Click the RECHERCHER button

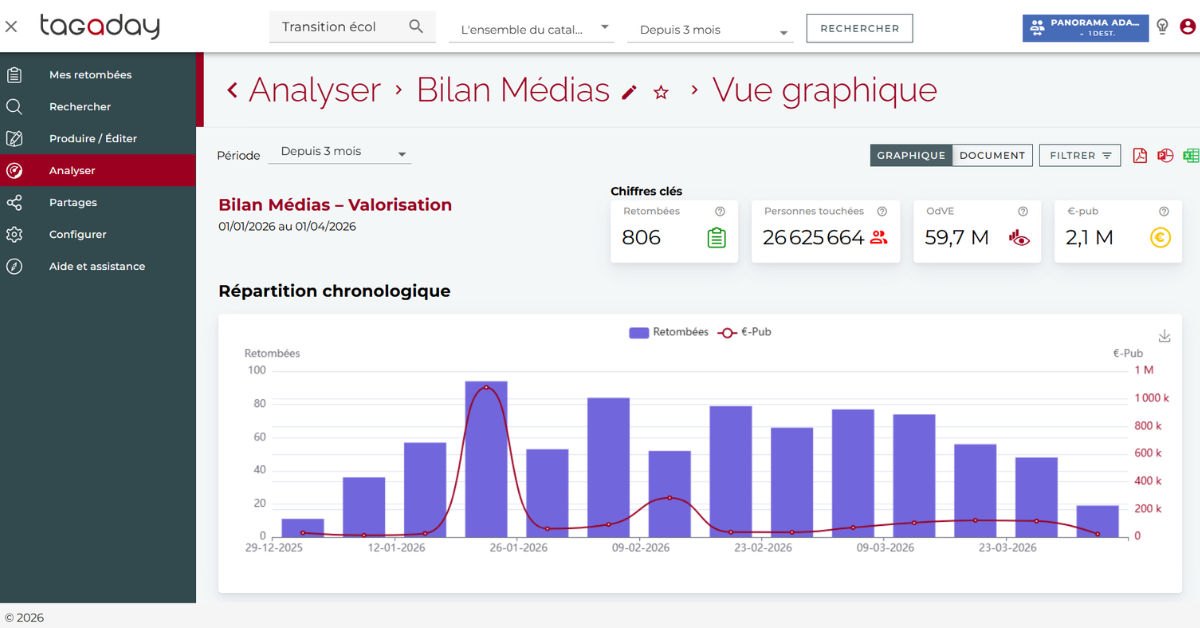click(860, 28)
